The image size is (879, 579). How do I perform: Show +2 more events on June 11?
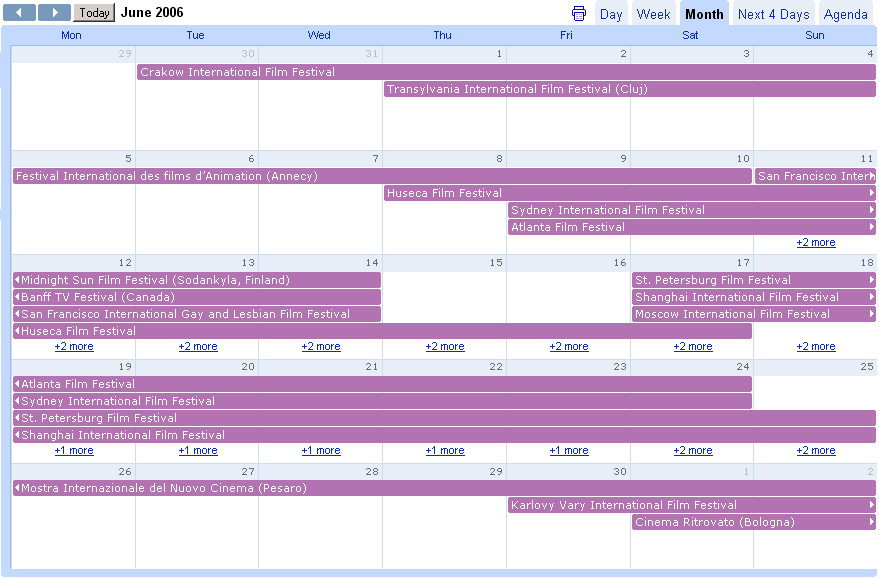(816, 242)
